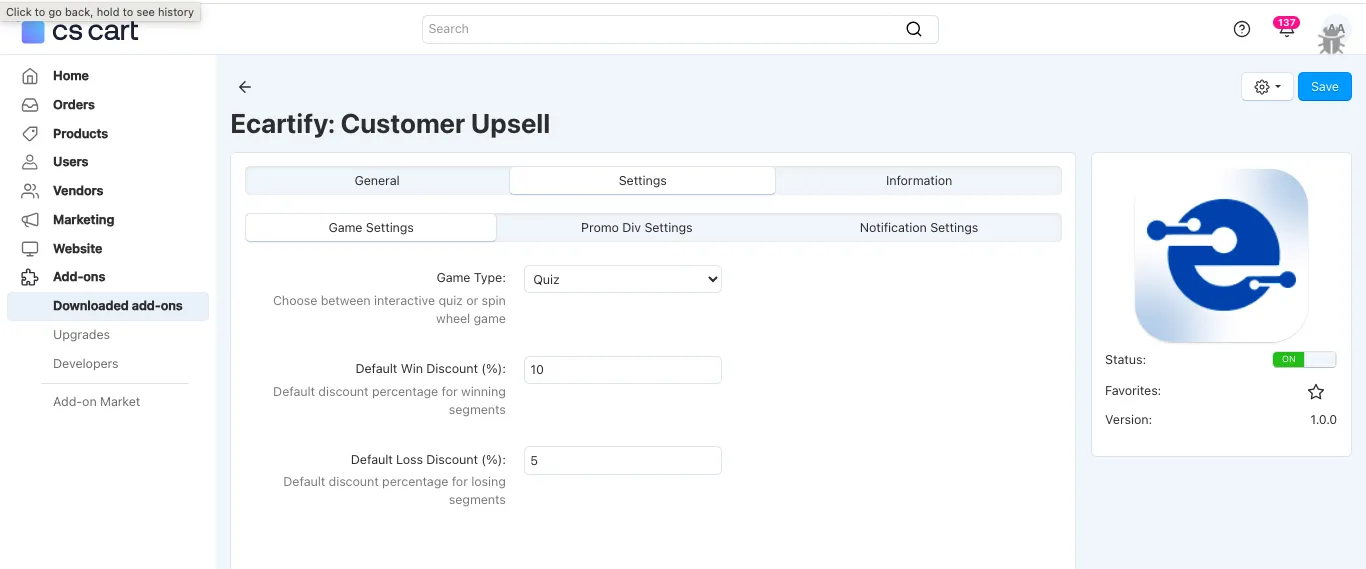Open the Information tab
The width and height of the screenshot is (1366, 569).
click(x=918, y=181)
